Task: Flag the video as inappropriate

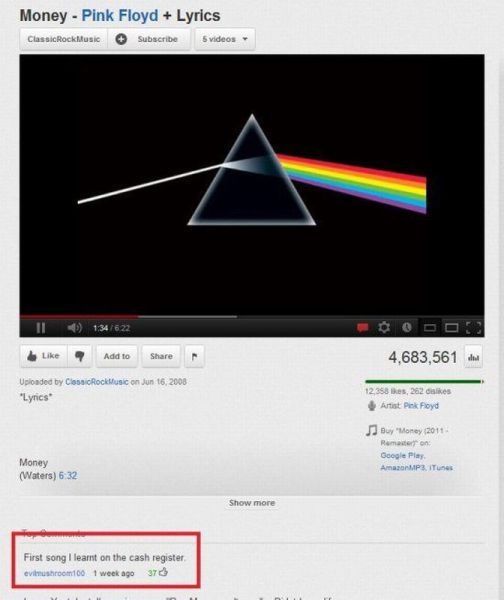Action: (194, 356)
